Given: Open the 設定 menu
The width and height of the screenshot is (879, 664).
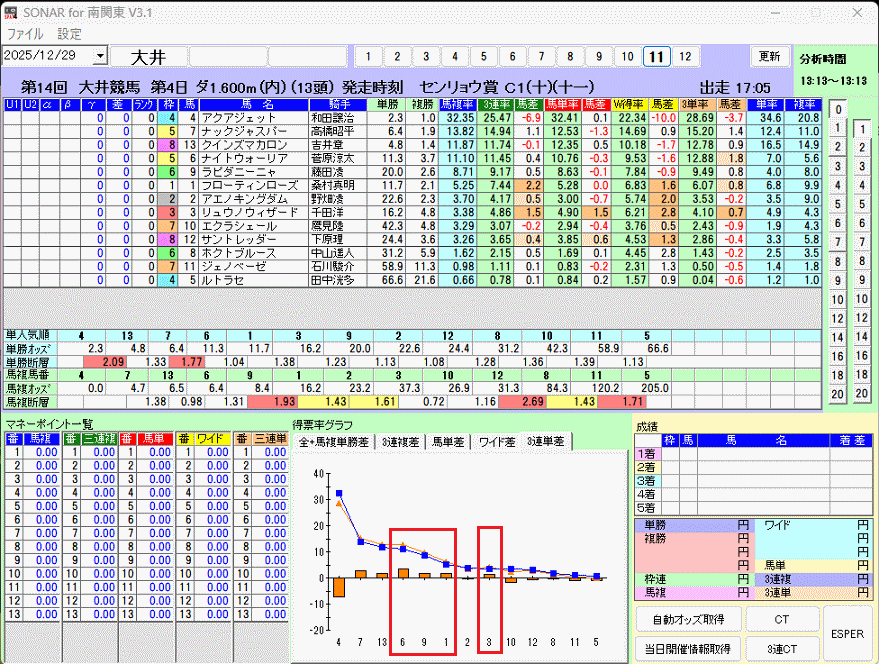Looking at the screenshot, I should 70,33.
